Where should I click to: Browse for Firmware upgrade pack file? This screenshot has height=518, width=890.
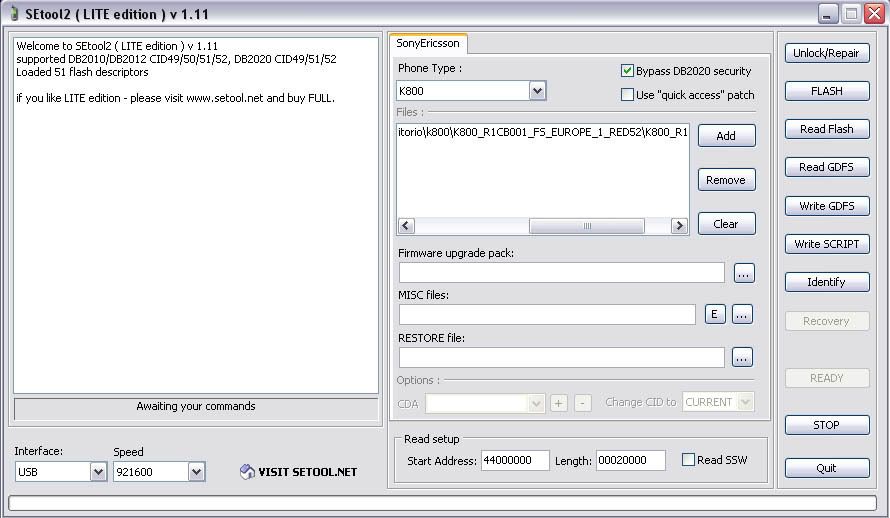coord(744,273)
